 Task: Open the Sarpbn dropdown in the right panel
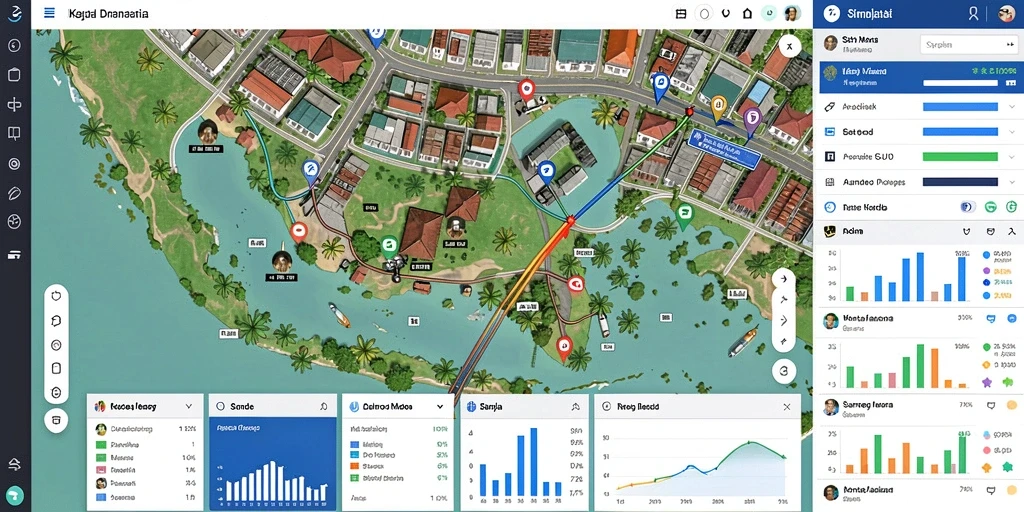pyautogui.click(x=968, y=44)
